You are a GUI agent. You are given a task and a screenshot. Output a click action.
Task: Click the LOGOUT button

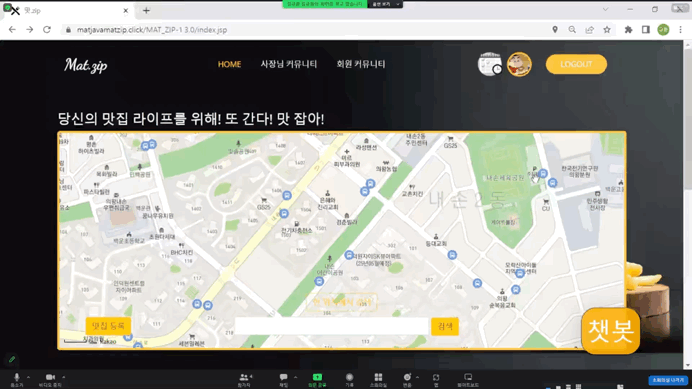tap(576, 64)
